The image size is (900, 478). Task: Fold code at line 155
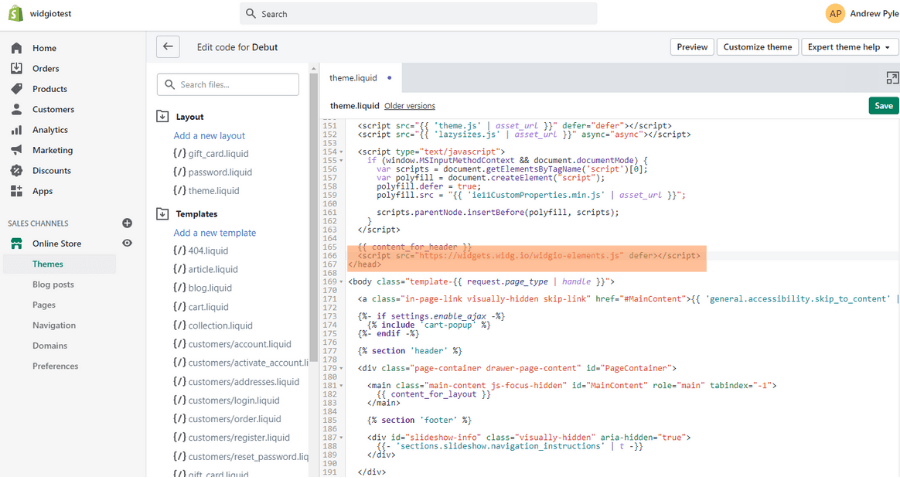[342, 161]
